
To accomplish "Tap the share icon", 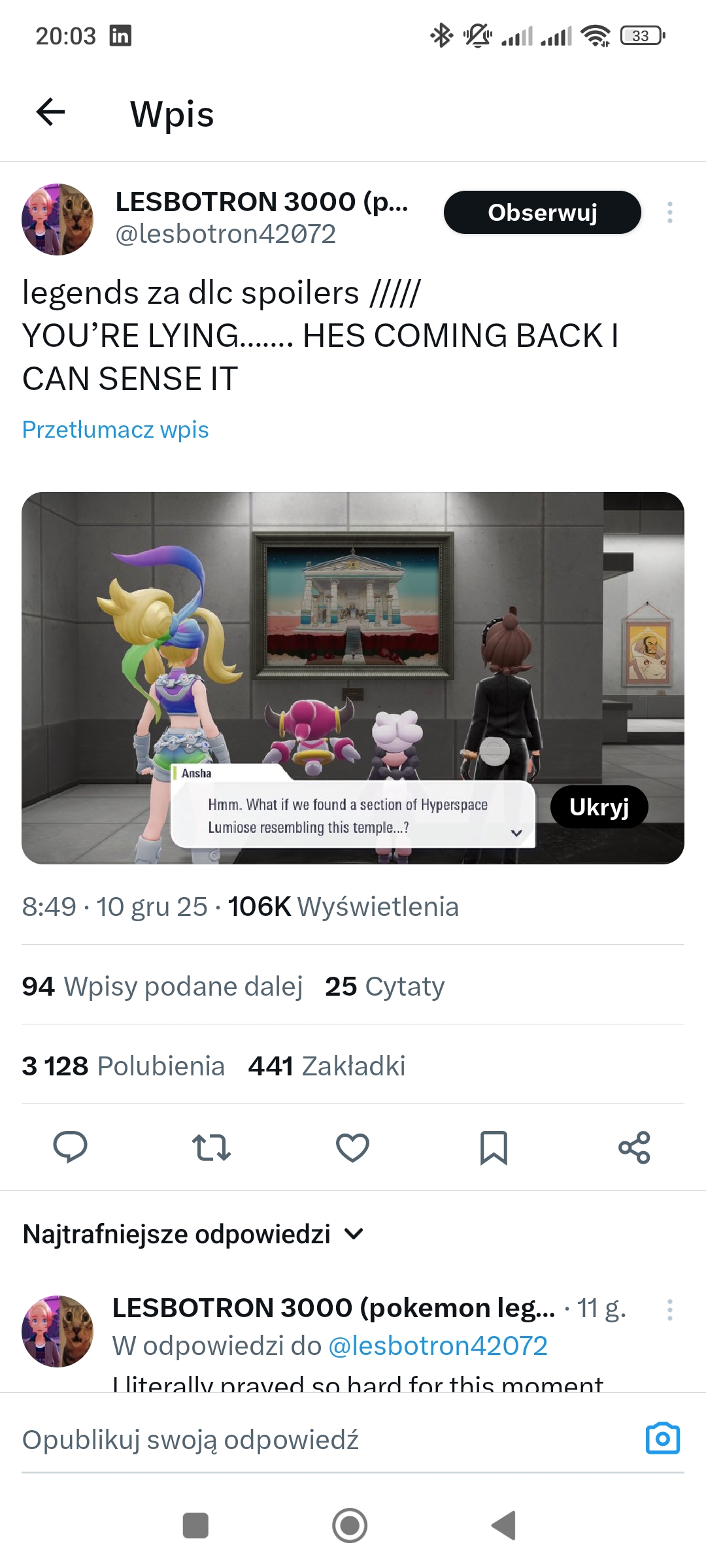I will coord(635,1147).
